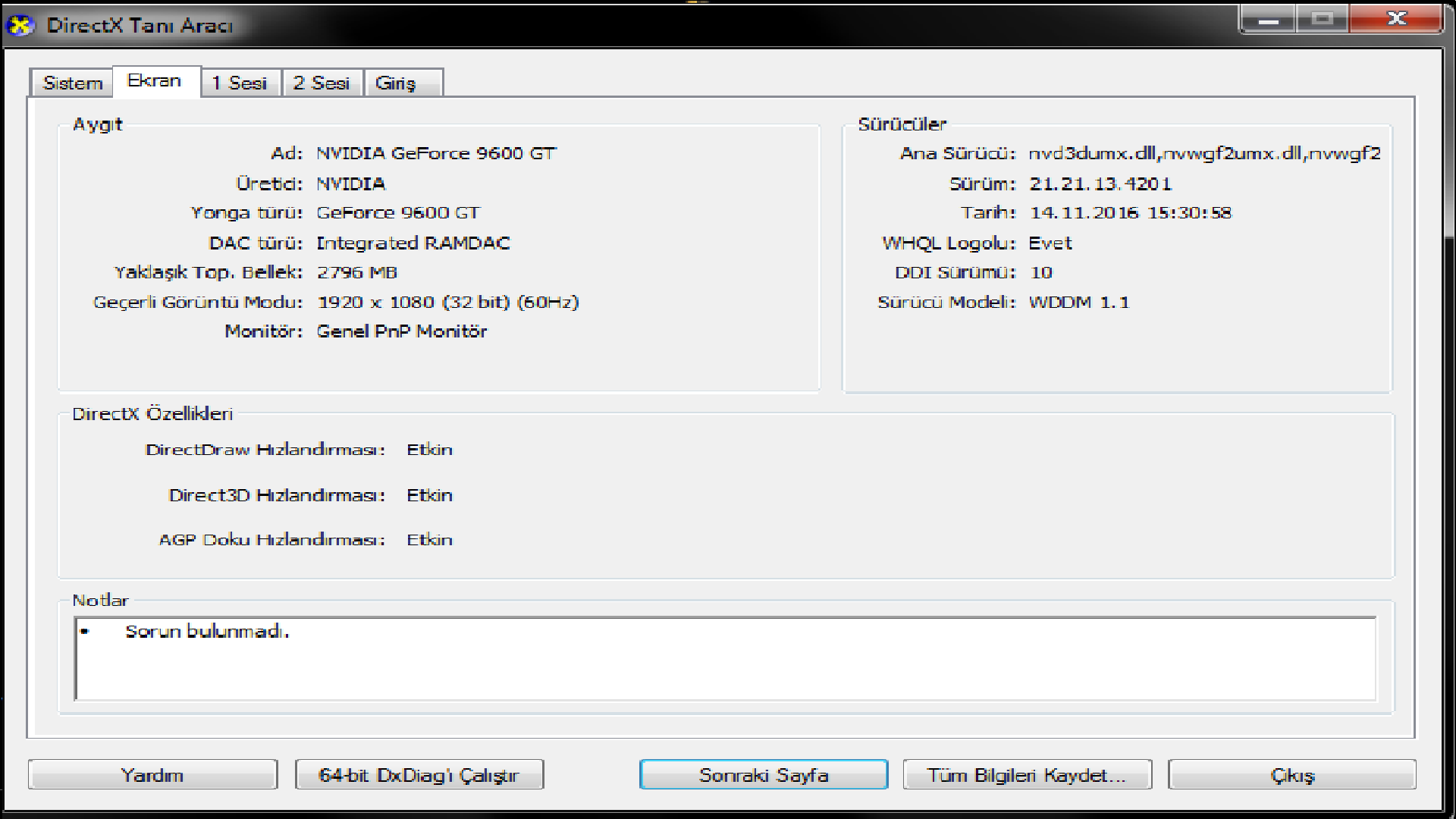The width and height of the screenshot is (1456, 819).
Task: Click the Ana Sürücü file list value
Action: (1203, 154)
